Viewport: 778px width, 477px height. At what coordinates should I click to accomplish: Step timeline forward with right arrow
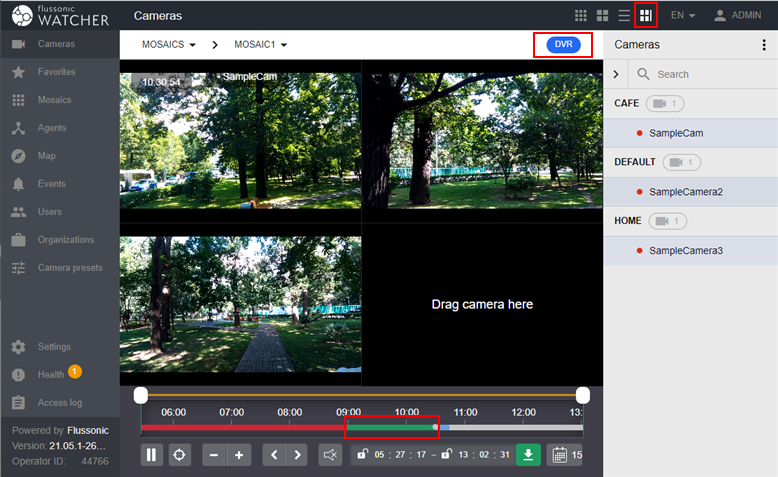[x=297, y=455]
